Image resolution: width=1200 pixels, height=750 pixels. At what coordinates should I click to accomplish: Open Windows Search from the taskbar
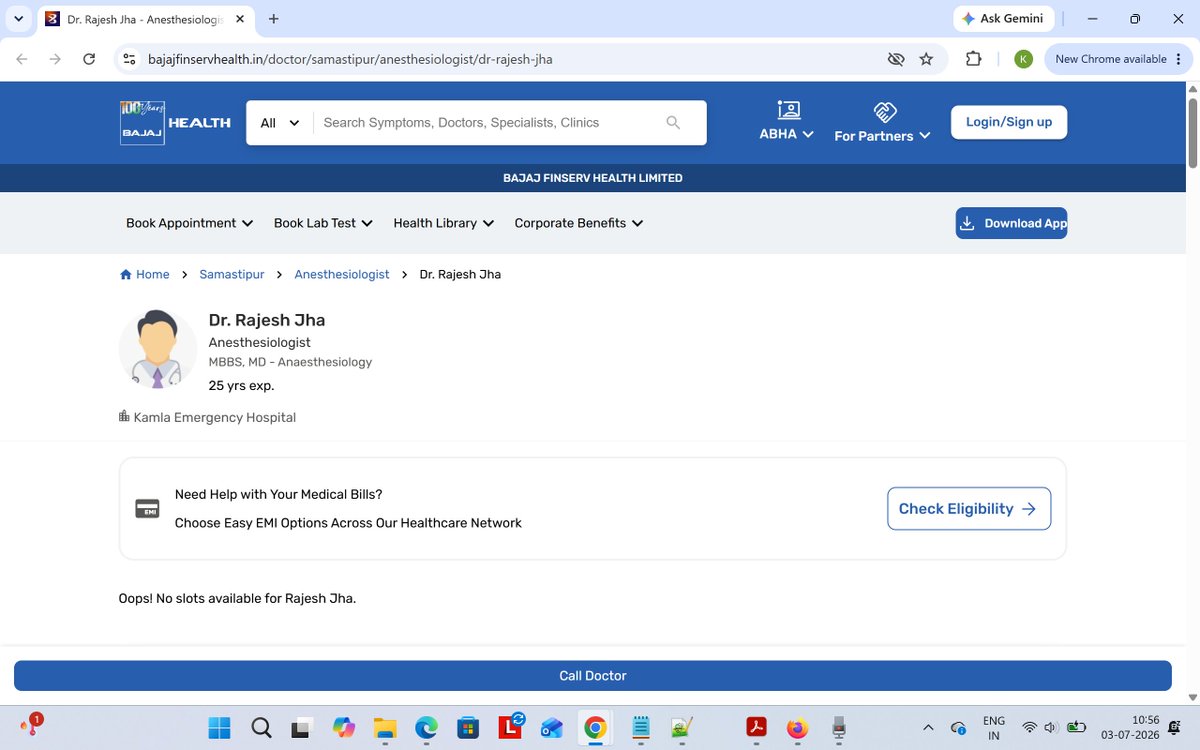click(x=261, y=727)
